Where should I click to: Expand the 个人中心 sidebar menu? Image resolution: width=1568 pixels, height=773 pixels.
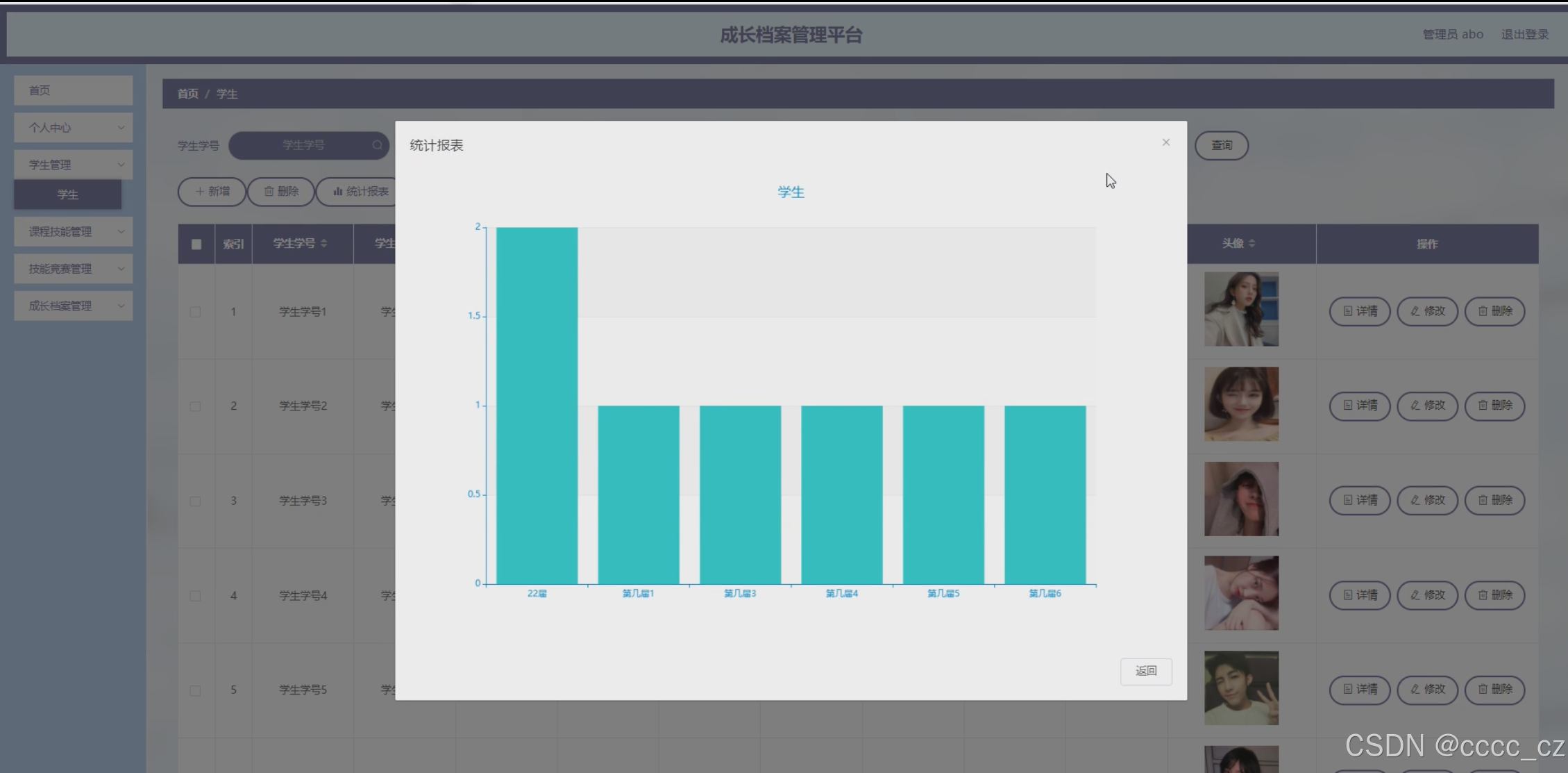pos(73,128)
